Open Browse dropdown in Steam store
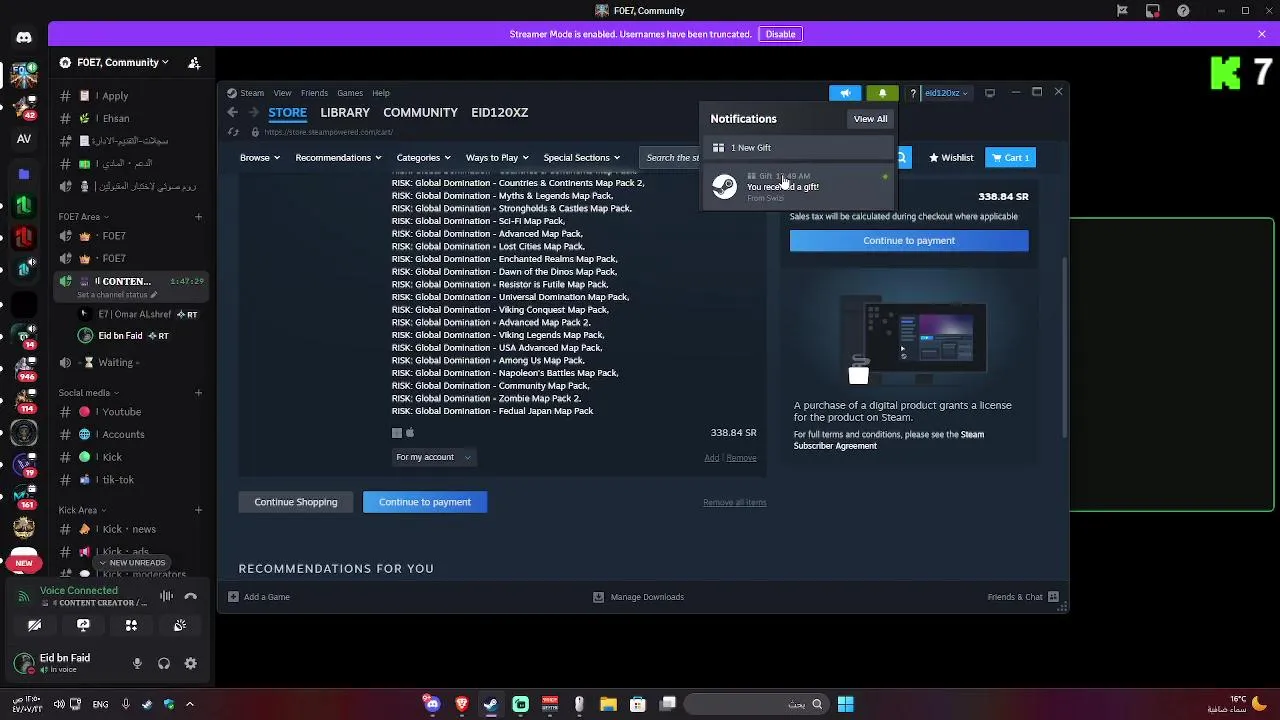Viewport: 1280px width, 720px height. 259,158
